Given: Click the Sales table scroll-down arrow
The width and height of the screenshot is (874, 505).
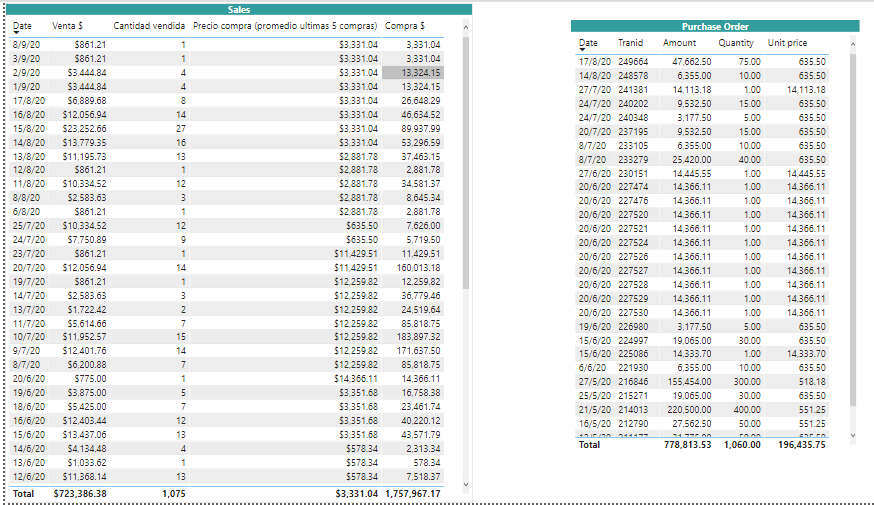Looking at the screenshot, I should (466, 484).
